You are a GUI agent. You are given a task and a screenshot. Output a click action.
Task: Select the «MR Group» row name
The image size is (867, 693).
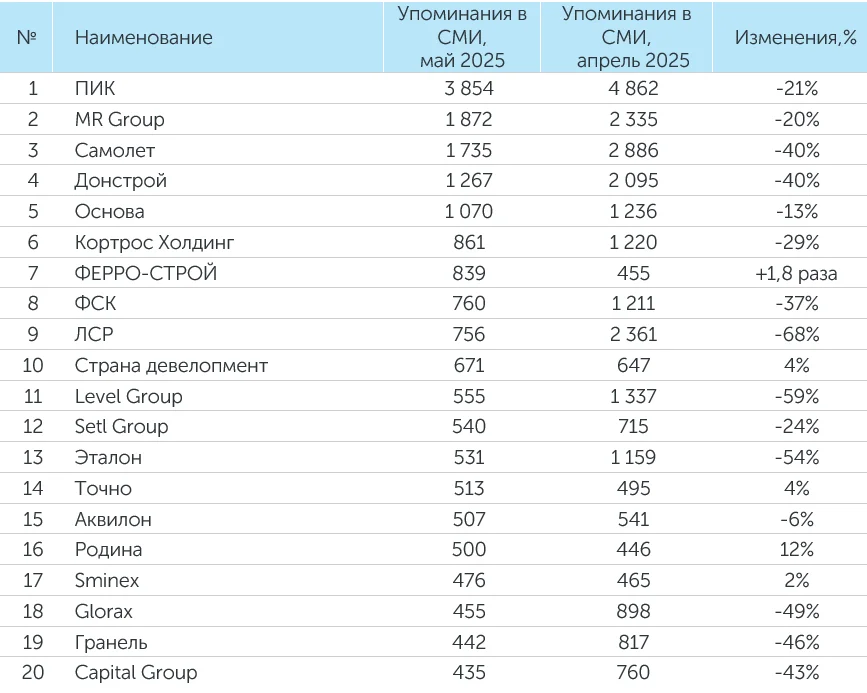[x=119, y=120]
